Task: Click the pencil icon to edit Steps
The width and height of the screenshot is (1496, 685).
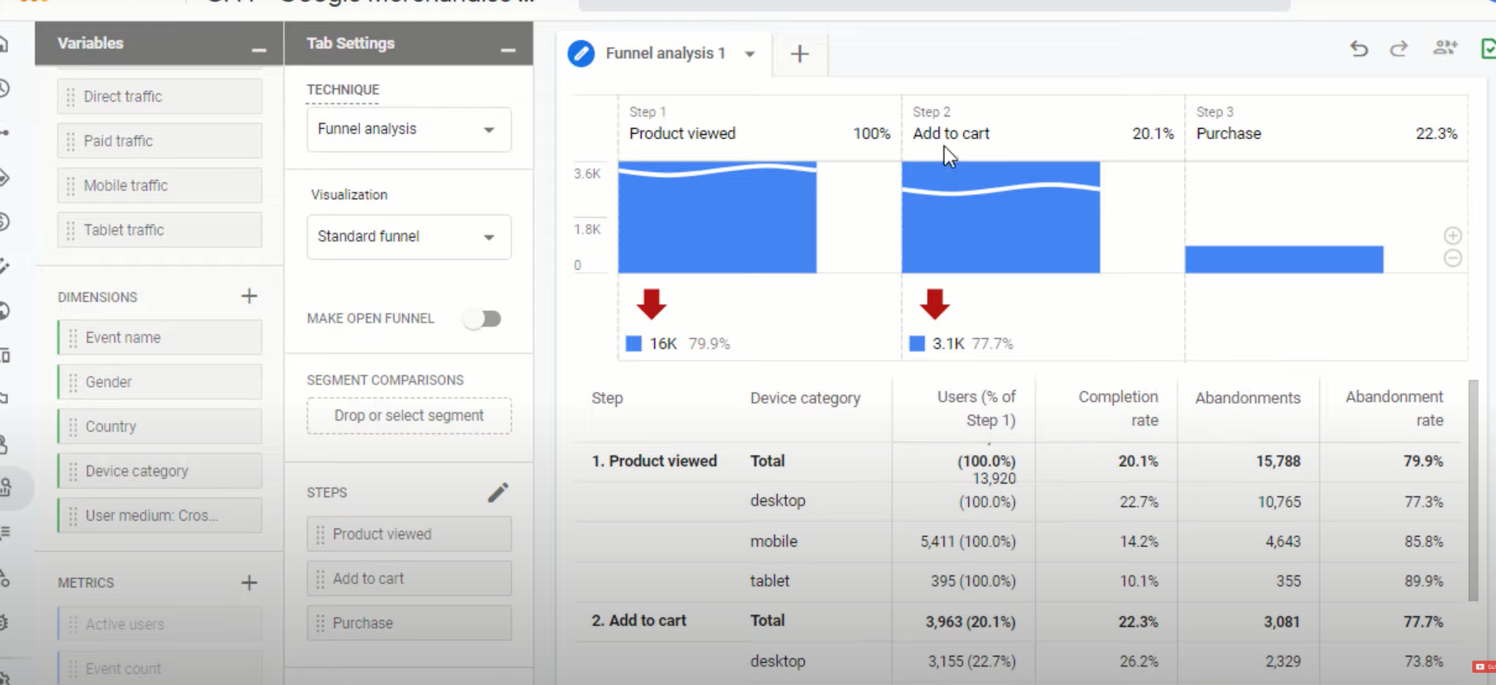Action: [498, 492]
